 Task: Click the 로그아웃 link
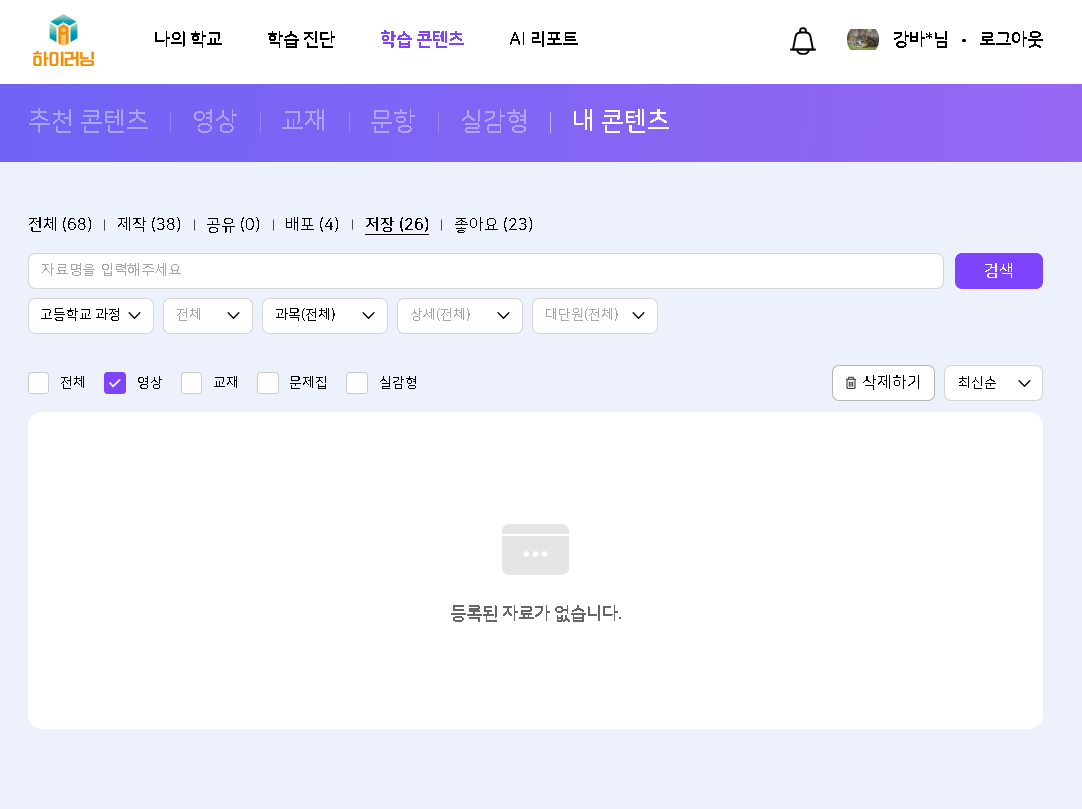click(x=1011, y=40)
